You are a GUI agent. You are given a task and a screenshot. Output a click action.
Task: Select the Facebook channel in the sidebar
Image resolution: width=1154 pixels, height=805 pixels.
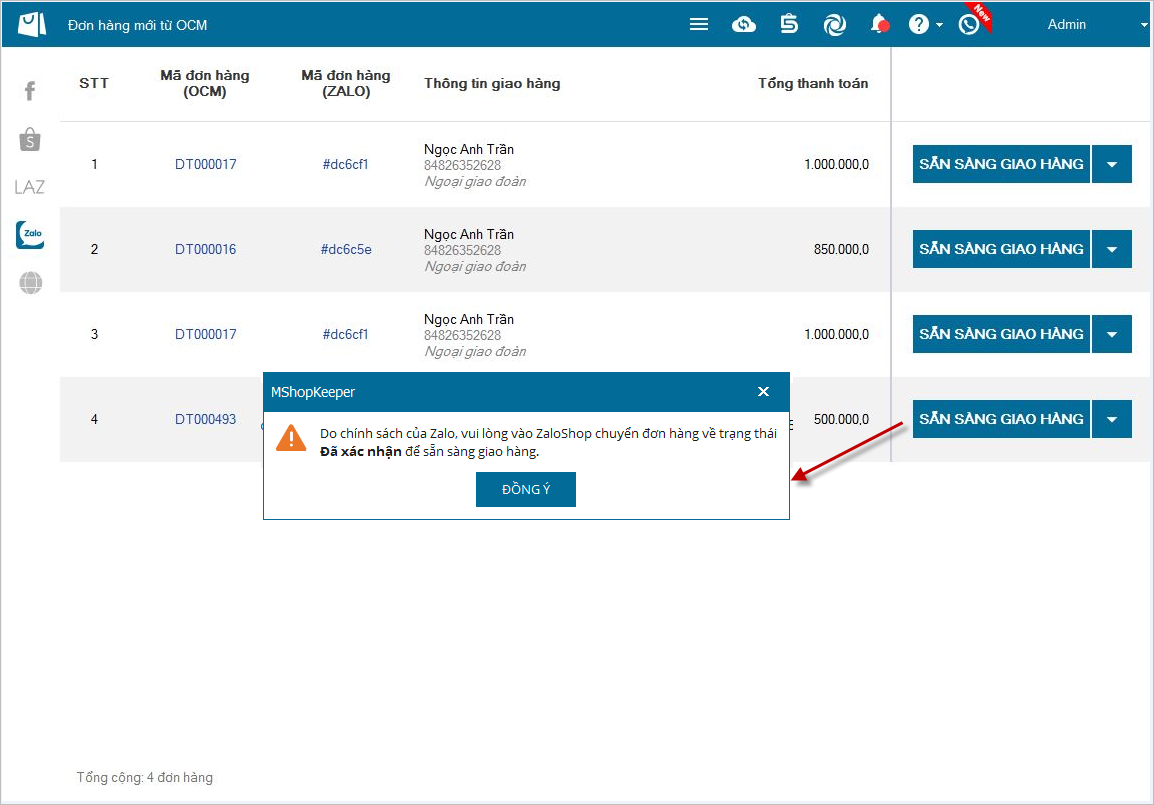29,91
